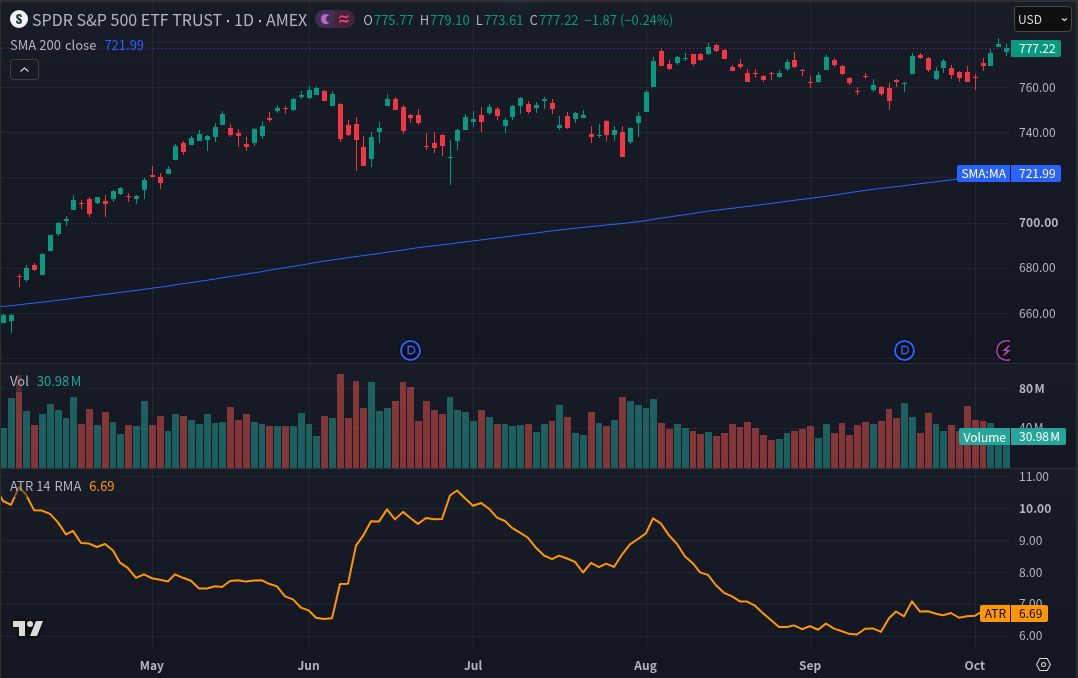Click the SPDR symbol logo icon
1078x678 pixels.
coord(19,19)
